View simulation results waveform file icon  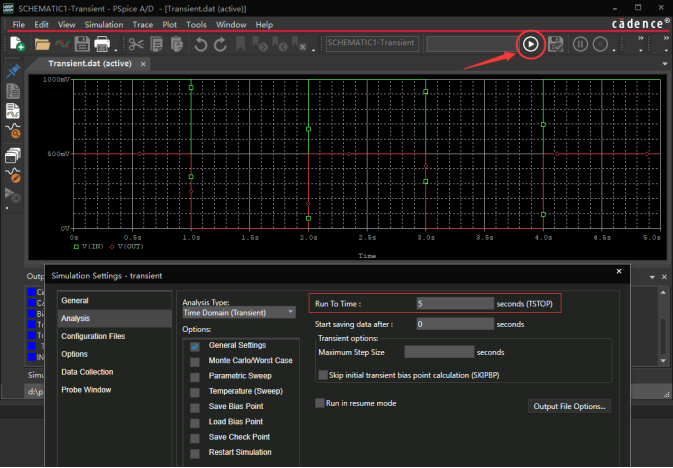pos(13,111)
